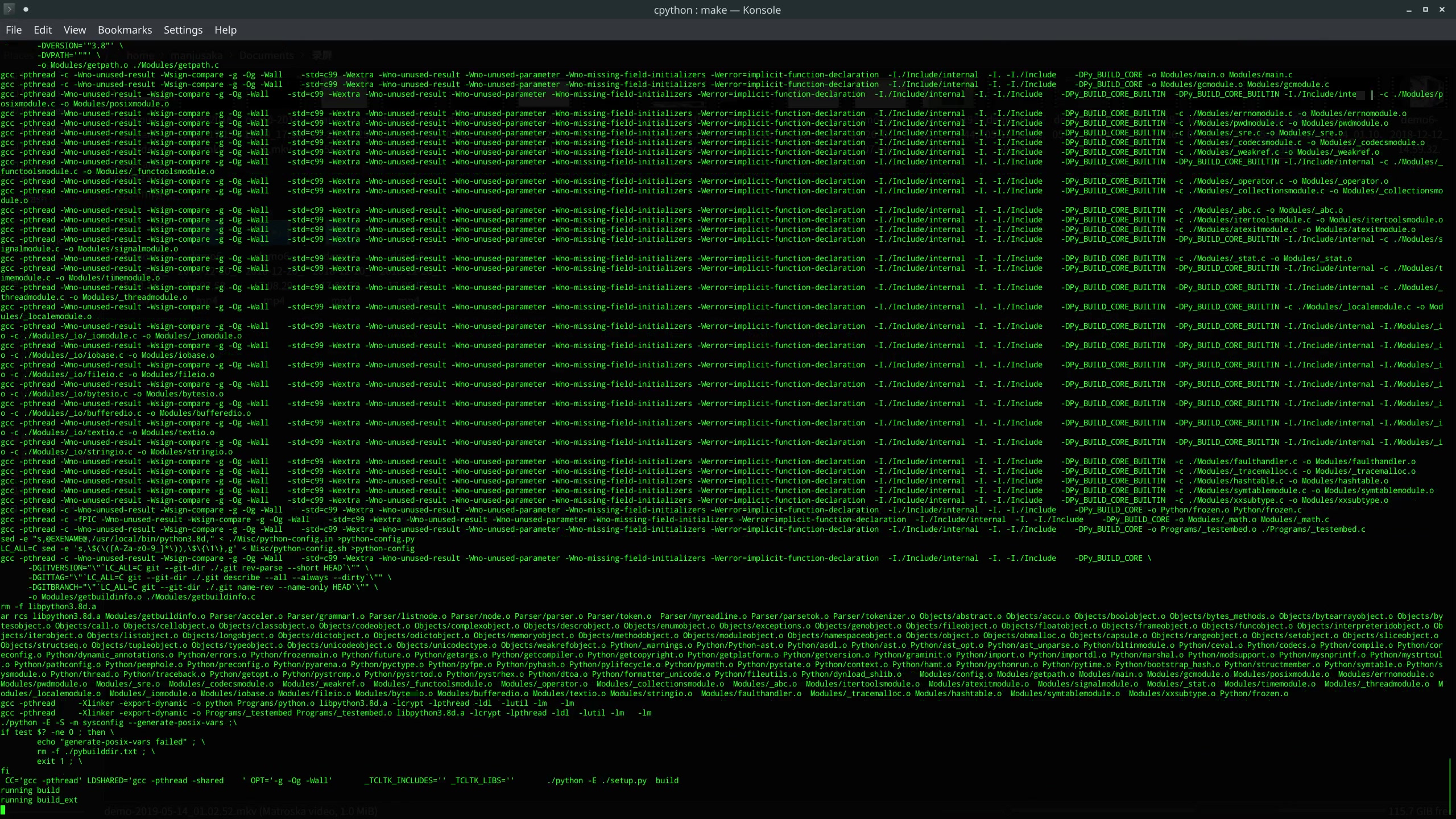Click the 'cpython : make — Konsole' title text
The height and width of the screenshot is (819, 1456).
(x=717, y=10)
